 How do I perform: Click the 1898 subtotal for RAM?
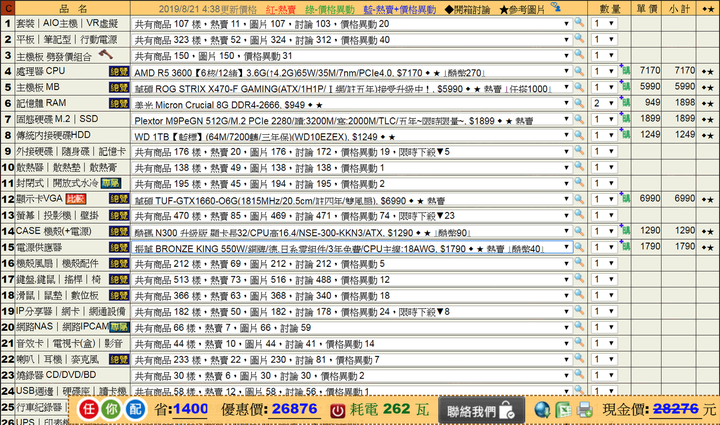coord(685,102)
